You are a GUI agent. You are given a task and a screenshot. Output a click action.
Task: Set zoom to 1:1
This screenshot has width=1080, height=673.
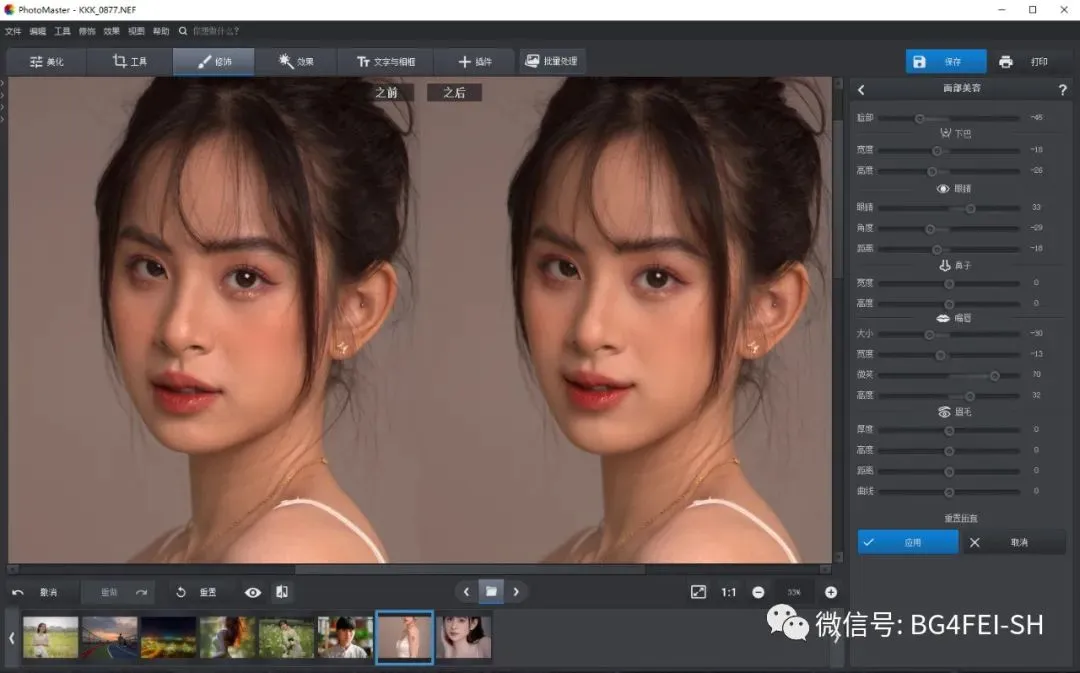coord(729,592)
